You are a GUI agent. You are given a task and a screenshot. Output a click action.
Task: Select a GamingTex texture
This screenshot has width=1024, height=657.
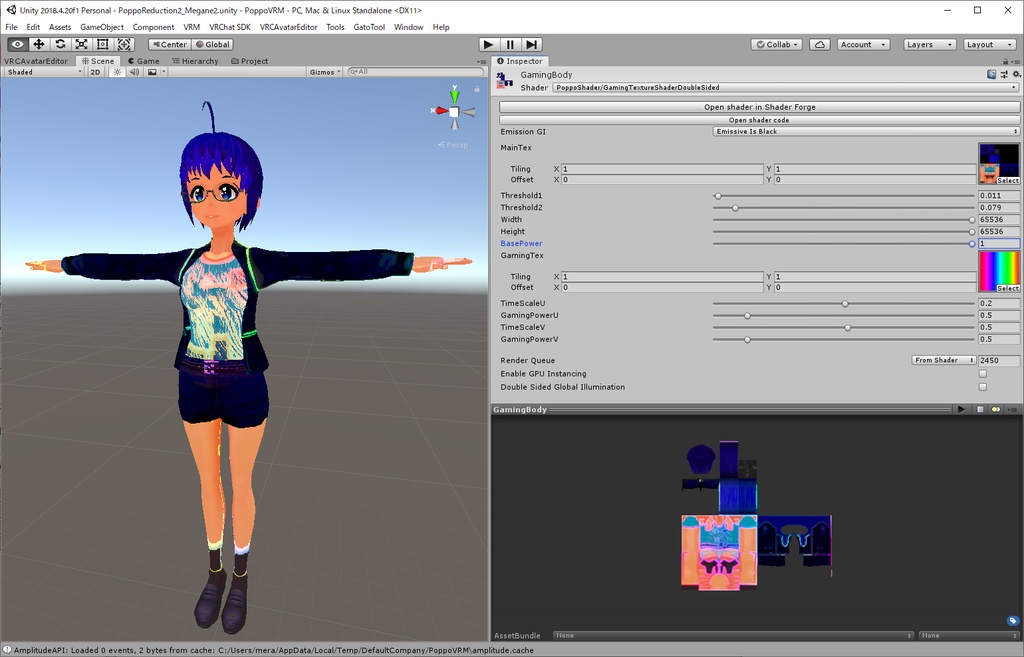[x=1008, y=288]
